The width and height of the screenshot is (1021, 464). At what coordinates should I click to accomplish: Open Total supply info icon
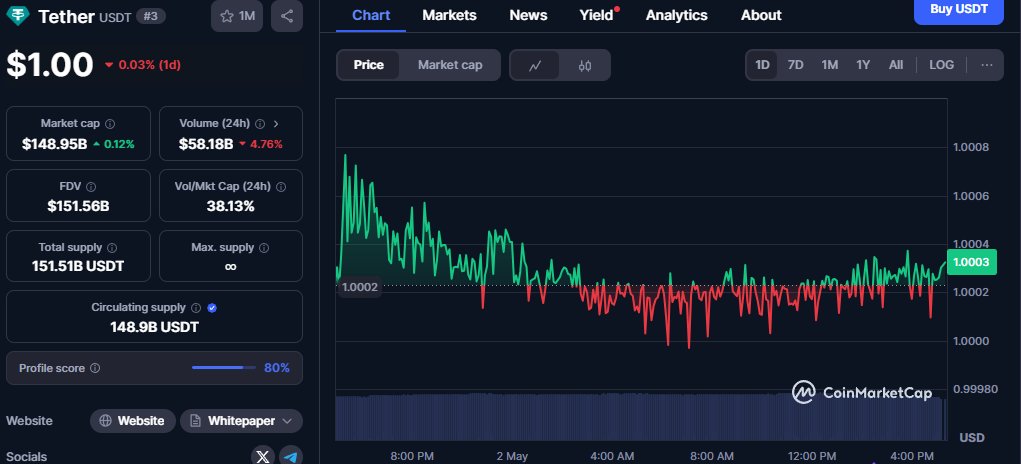(112, 248)
